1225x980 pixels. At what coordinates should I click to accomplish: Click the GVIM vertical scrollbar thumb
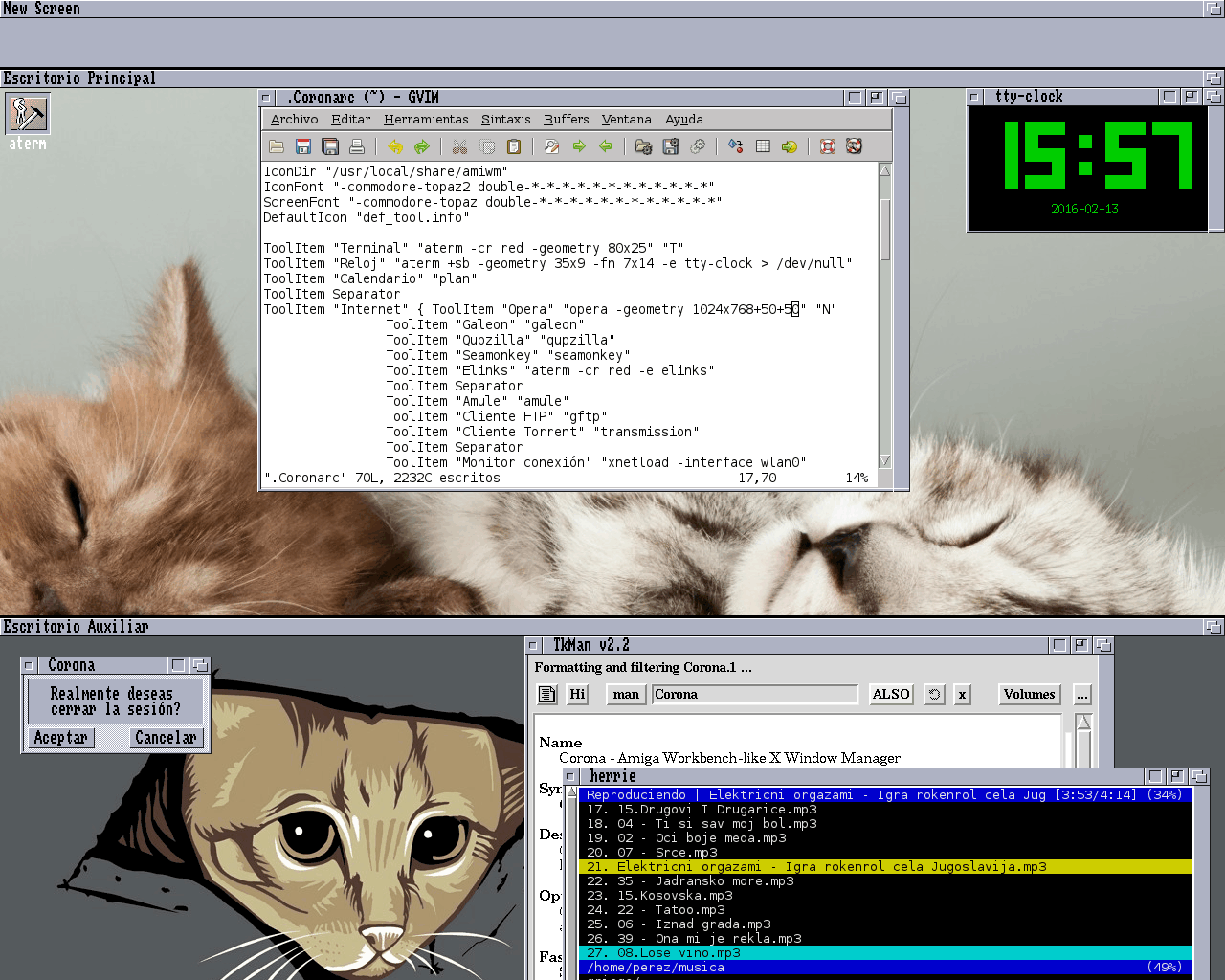885,230
